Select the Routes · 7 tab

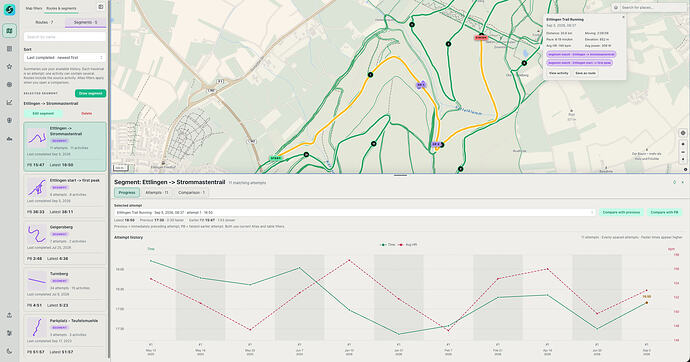44,22
